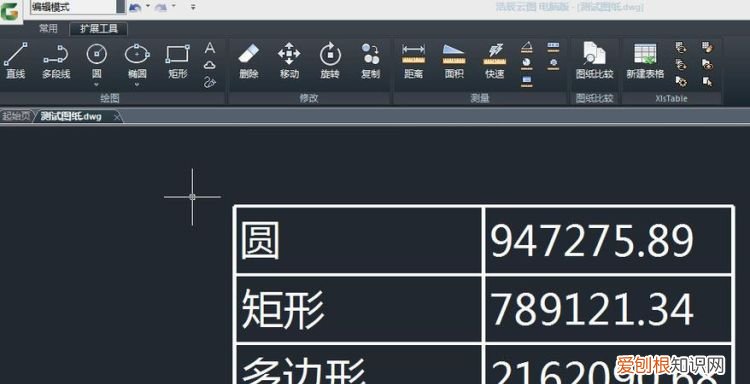Click the rectangle measure icon at bottom of 测量
The height and width of the screenshot is (384, 750).
(x=527, y=81)
